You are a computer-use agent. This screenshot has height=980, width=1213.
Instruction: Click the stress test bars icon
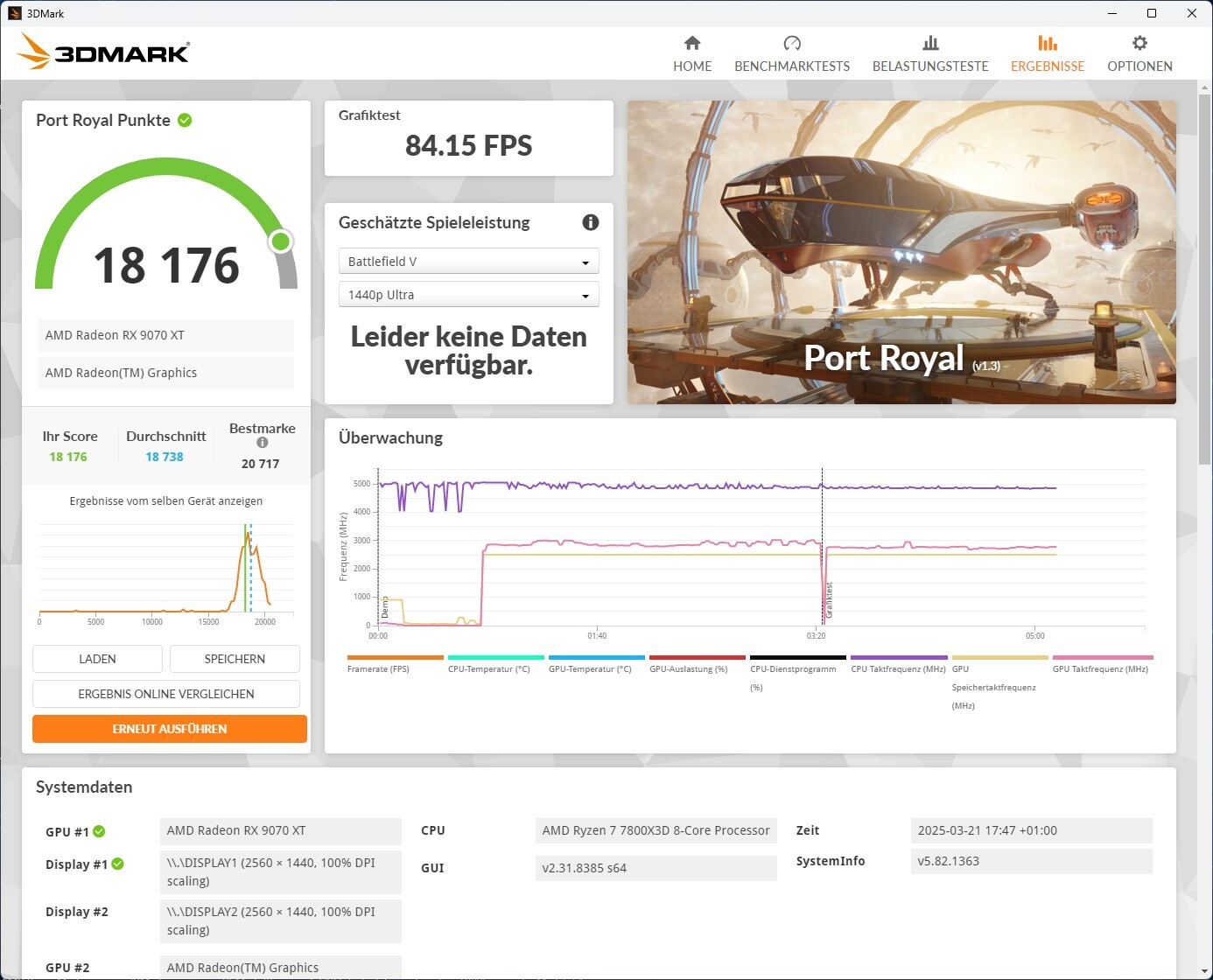(x=930, y=43)
